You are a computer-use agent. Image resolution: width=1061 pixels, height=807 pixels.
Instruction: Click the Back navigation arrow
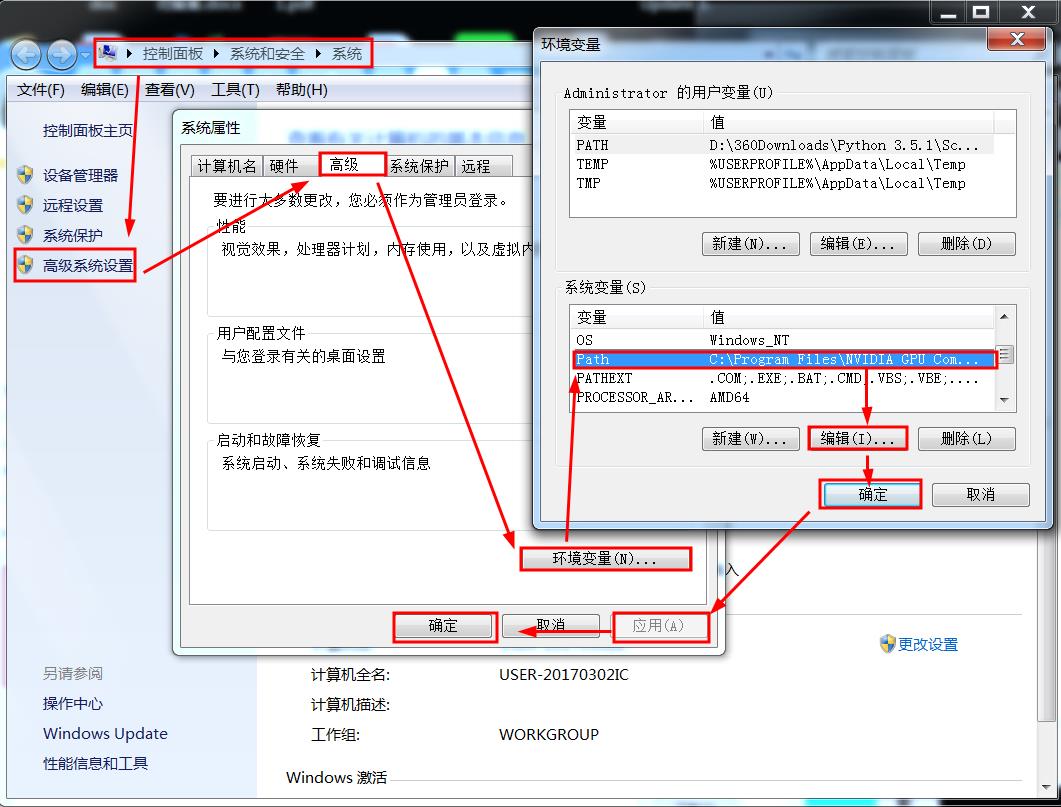pos(26,55)
